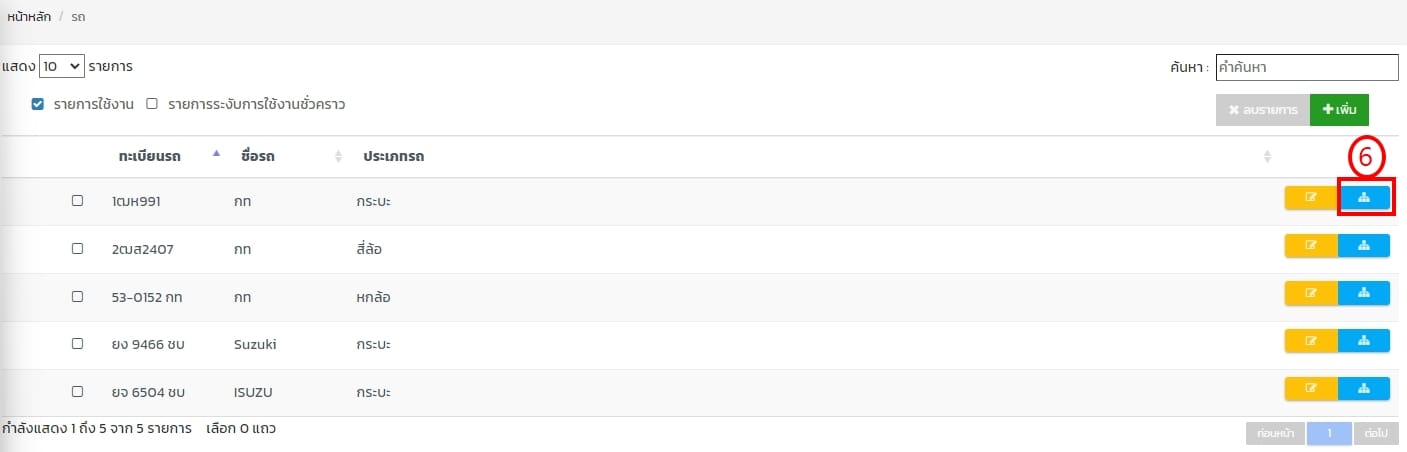
Task: Go to หน้าหลัก breadcrumb
Action: tap(29, 18)
